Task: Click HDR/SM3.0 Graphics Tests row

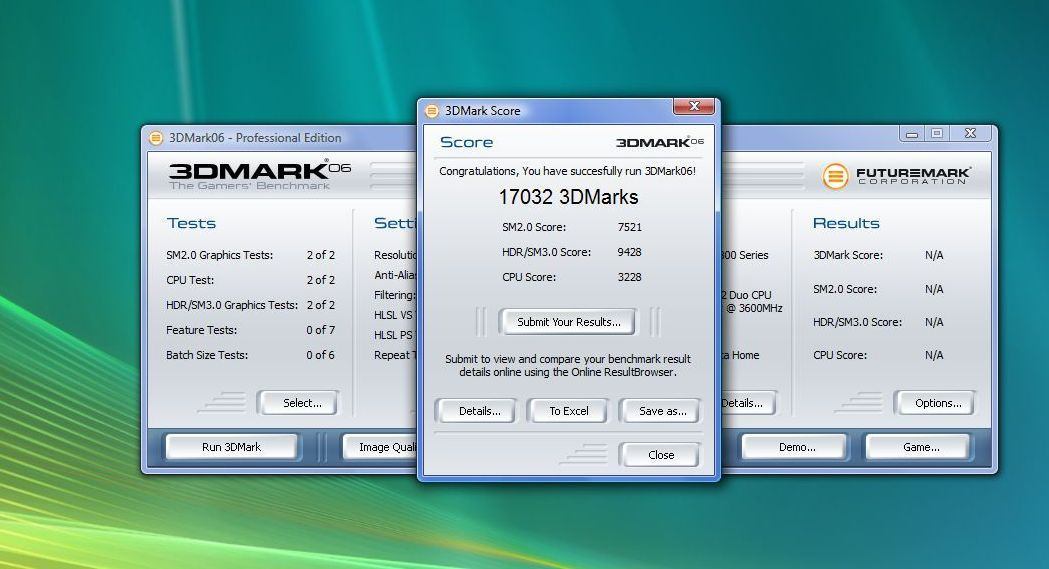Action: (250, 305)
